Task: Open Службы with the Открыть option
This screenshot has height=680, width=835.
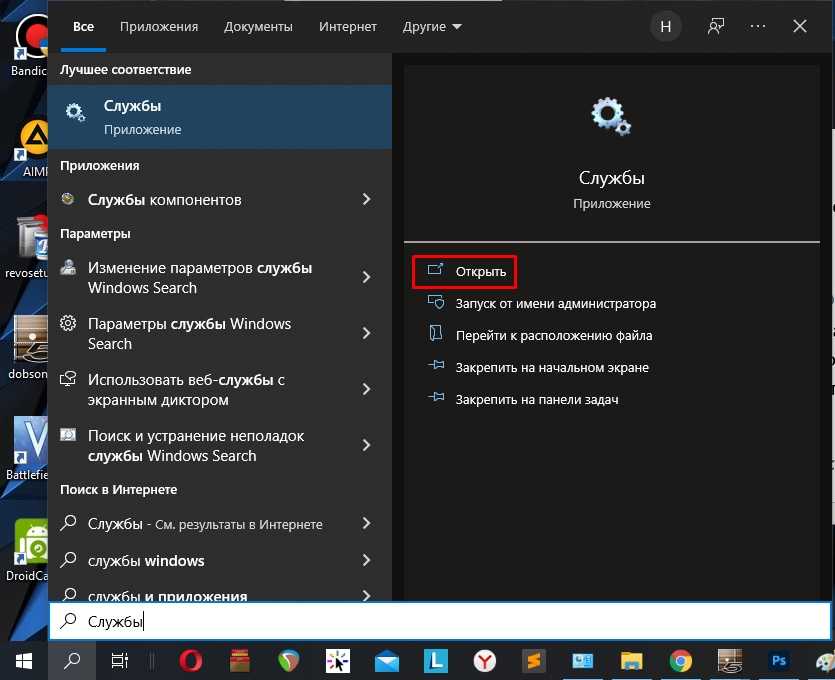Action: pos(480,271)
